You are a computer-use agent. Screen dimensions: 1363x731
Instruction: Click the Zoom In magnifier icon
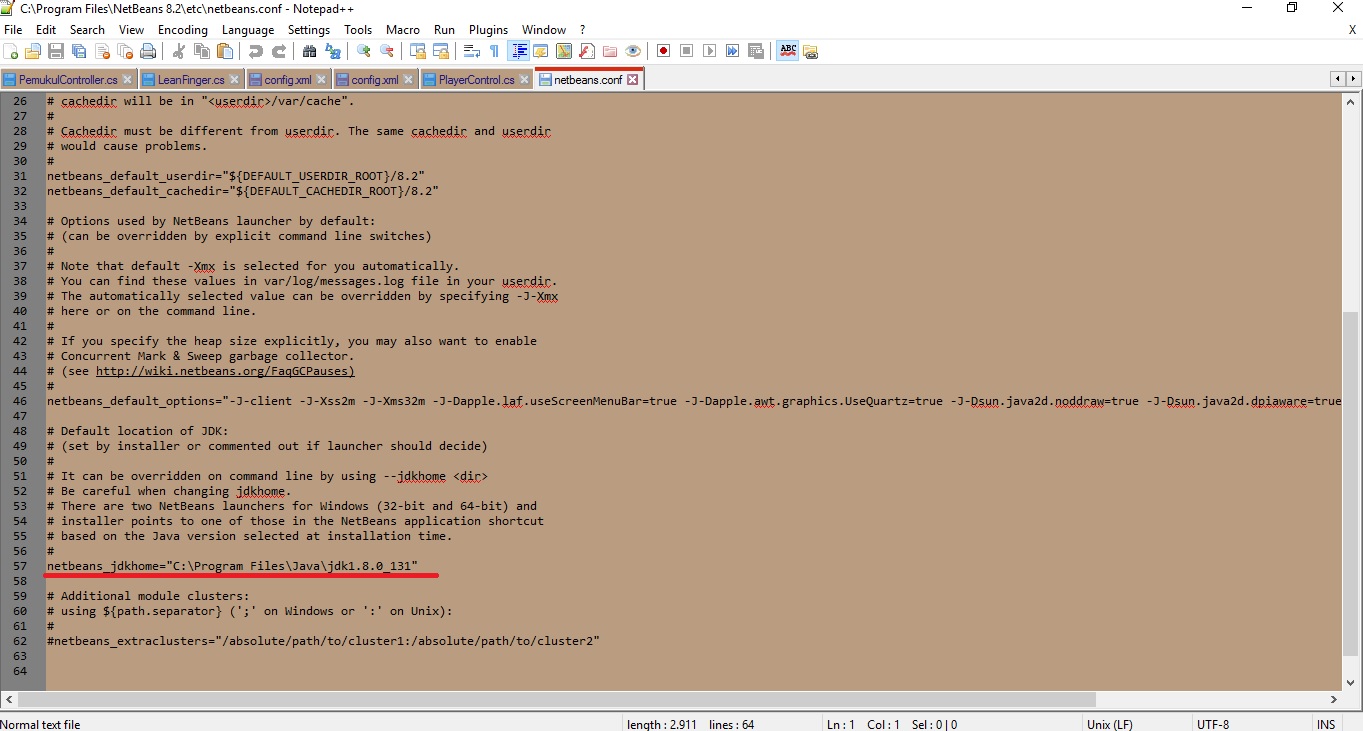[362, 50]
